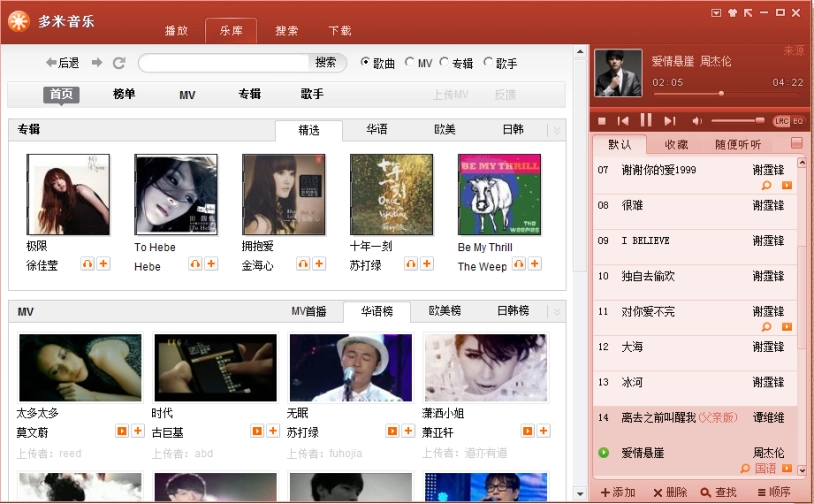Select the 华语 album category tab
Image resolution: width=814 pixels, height=504 pixels.
(376, 130)
